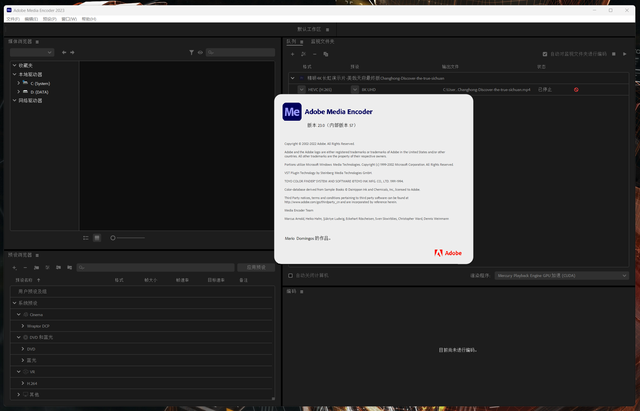Open workspace menu icon beside 默认工作区
The image size is (640, 411).
tap(327, 30)
